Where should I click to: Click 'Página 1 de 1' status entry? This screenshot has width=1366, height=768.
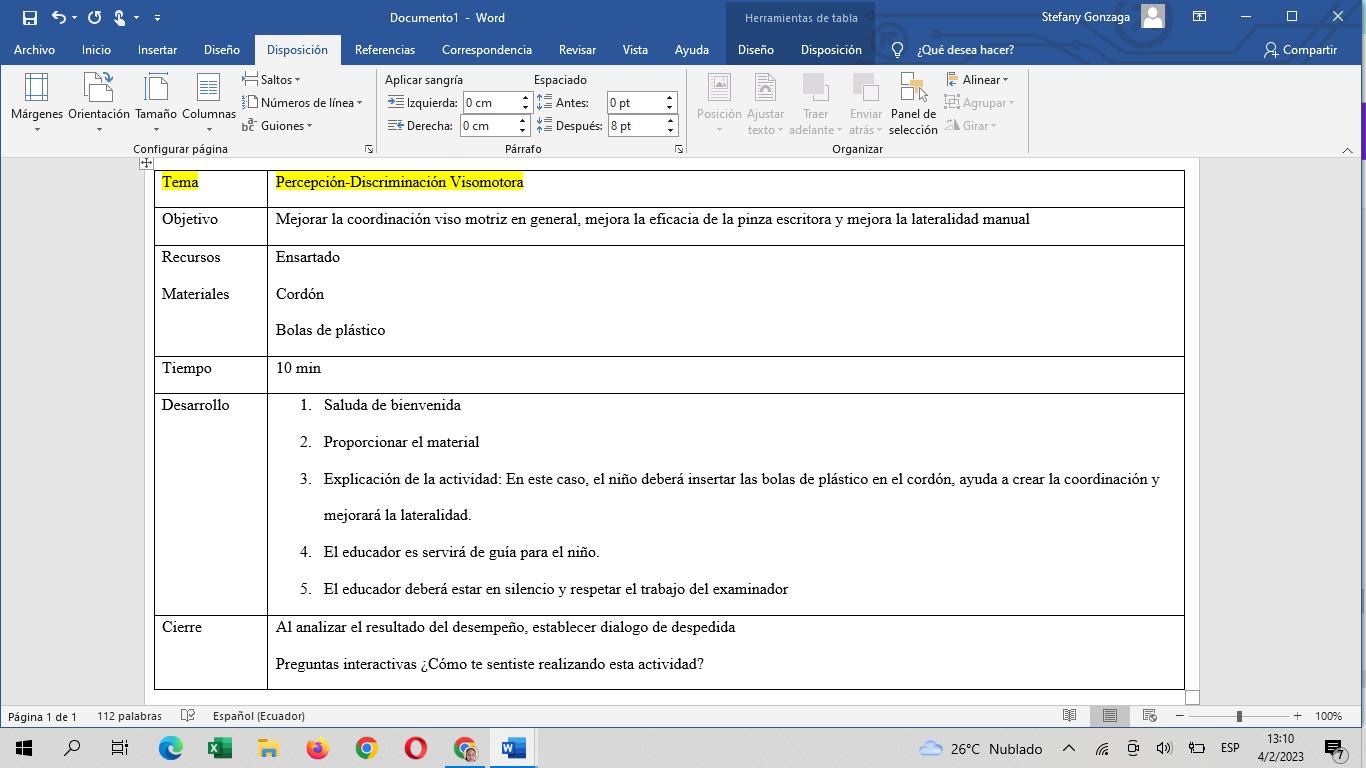click(43, 716)
